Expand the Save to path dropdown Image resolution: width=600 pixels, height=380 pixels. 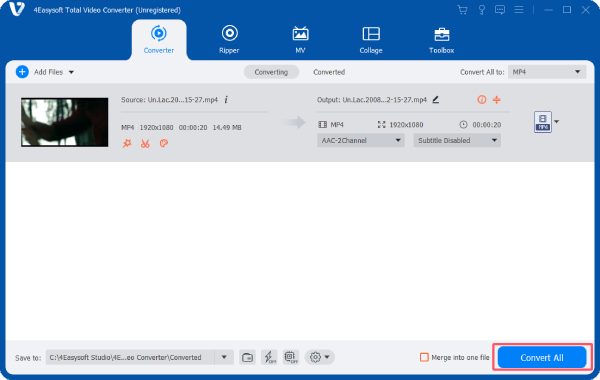click(224, 357)
